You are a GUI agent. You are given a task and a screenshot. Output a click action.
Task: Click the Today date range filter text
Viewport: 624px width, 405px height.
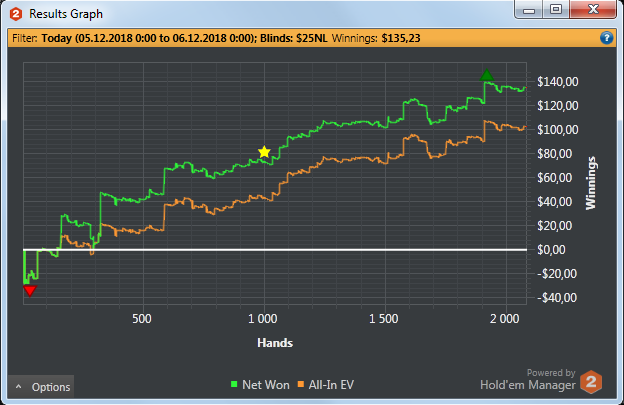pos(149,38)
